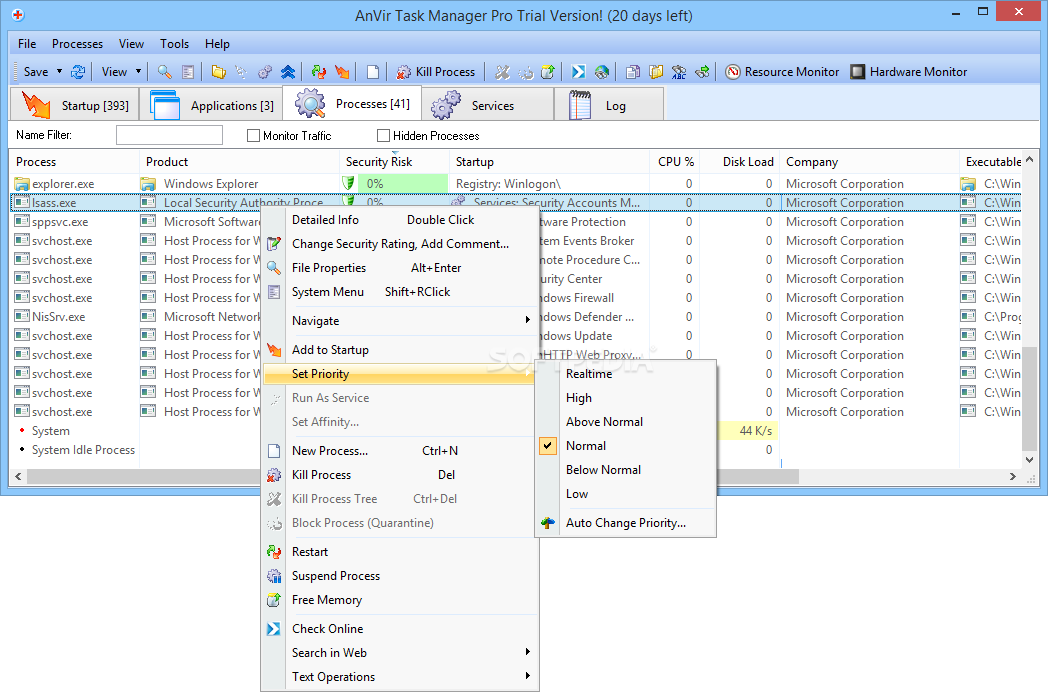The image size is (1048, 692).
Task: Click the free memory icon in toolbar
Action: tap(548, 72)
